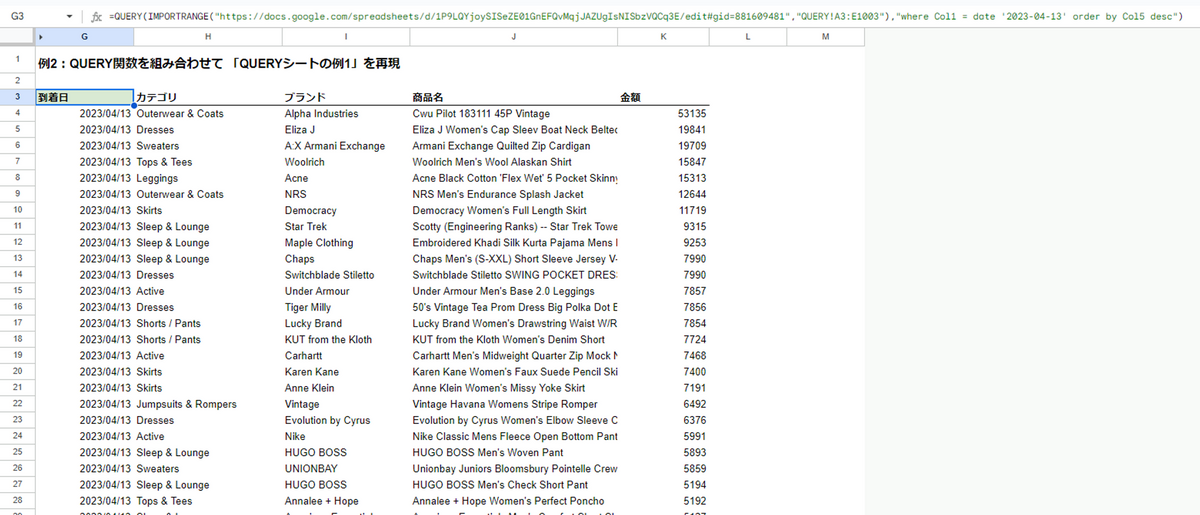Screen dimensions: 1200x515
Task: Click the 到着日 header cell
Action: click(84, 97)
